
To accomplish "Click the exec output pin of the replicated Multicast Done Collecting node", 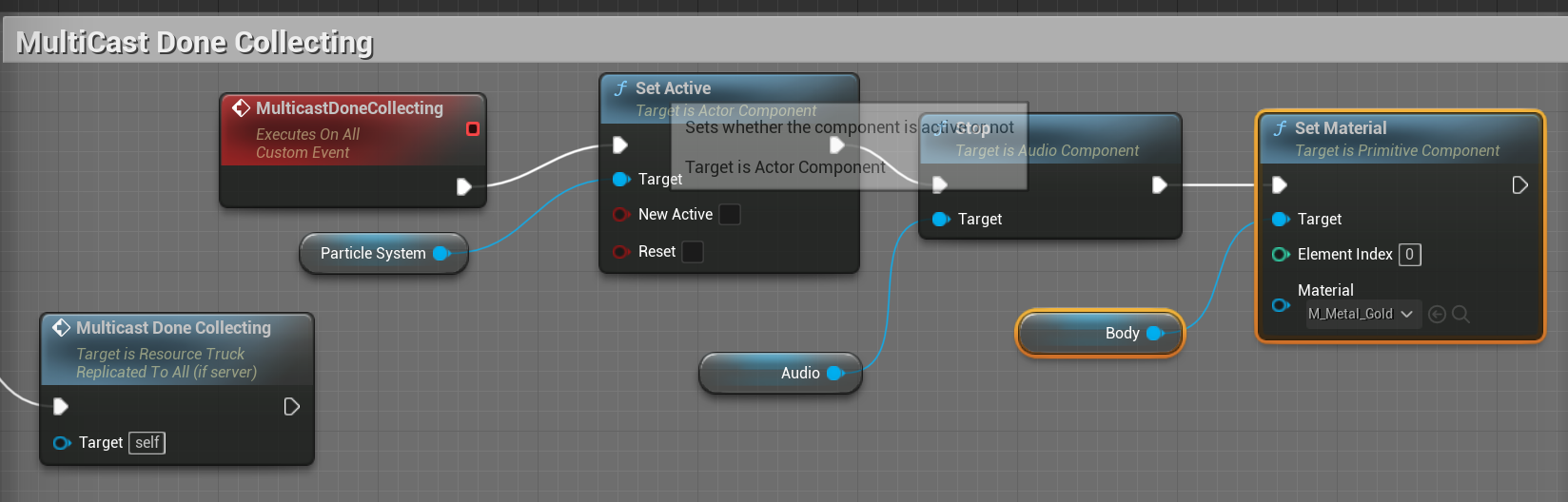I will 292,407.
